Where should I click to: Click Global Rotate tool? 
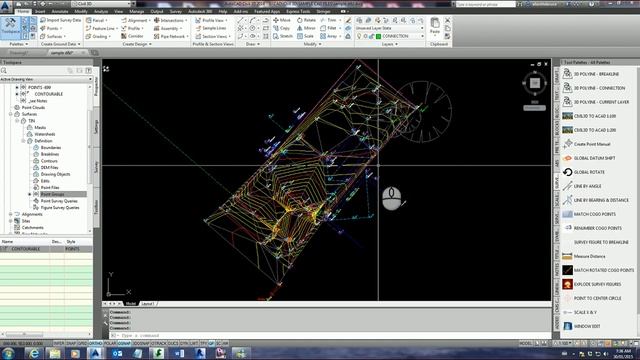click(584, 172)
